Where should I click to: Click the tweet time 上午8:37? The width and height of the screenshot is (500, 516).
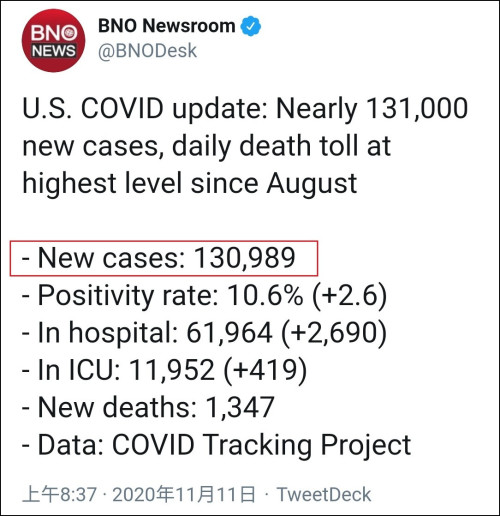pos(60,494)
